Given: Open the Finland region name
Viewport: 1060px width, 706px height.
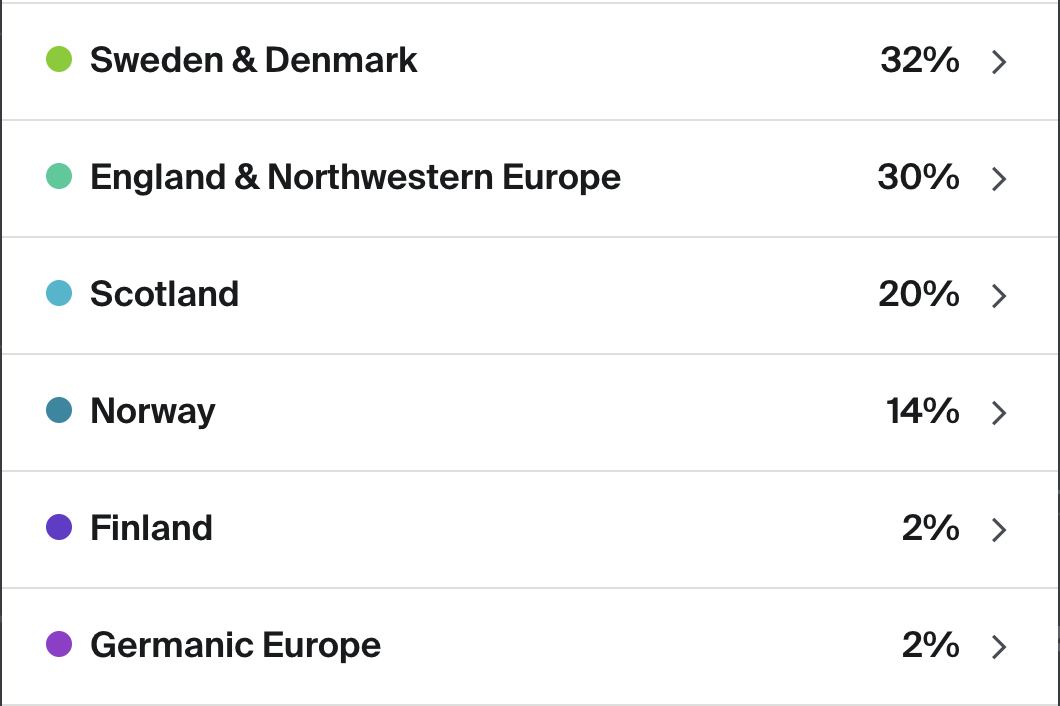Looking at the screenshot, I should pos(151,528).
